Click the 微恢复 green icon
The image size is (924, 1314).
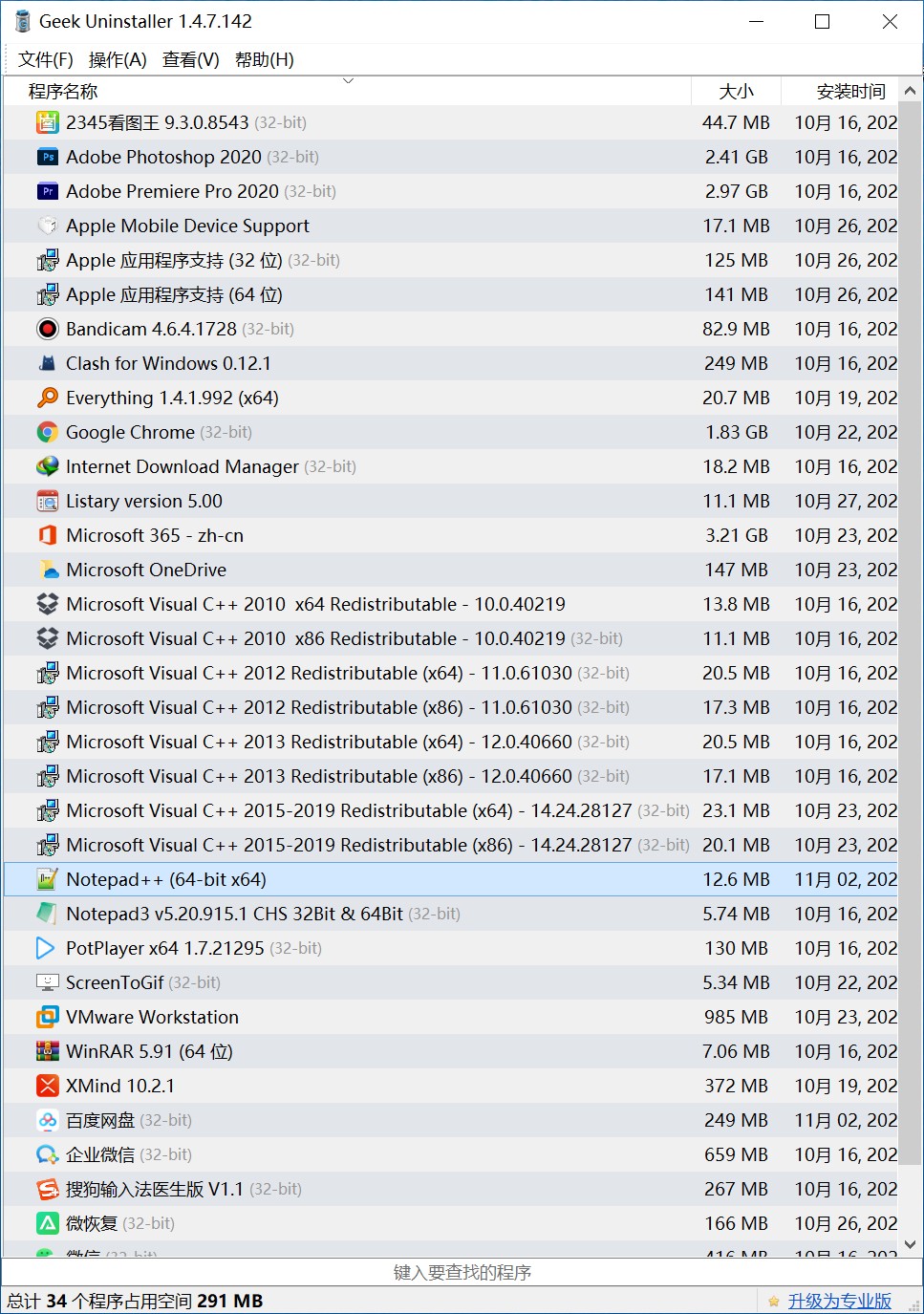[47, 1223]
